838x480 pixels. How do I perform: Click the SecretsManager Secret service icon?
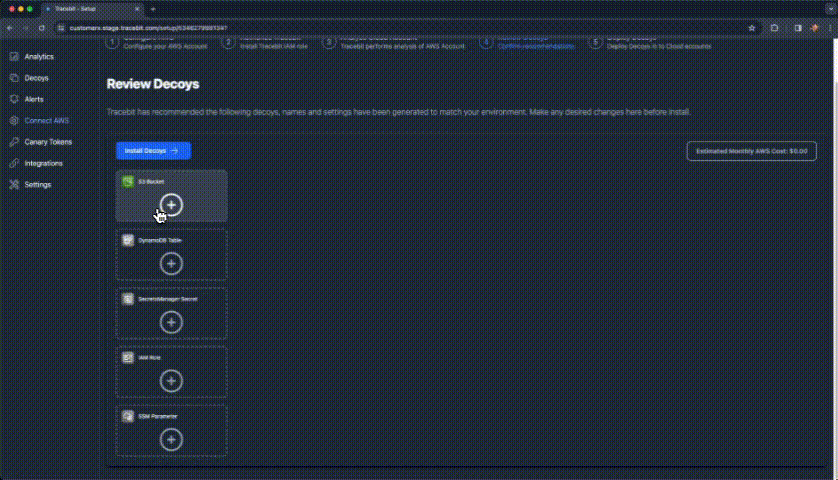(128, 299)
